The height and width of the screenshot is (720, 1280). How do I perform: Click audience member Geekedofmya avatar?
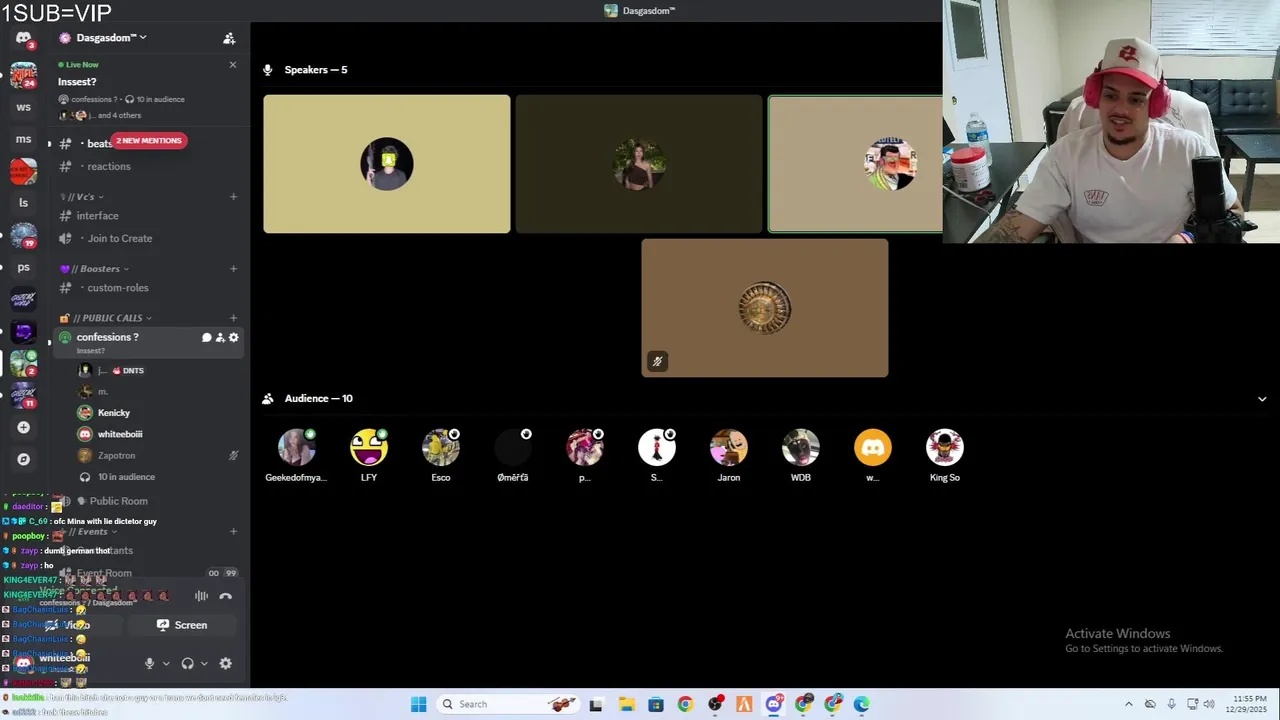point(296,448)
